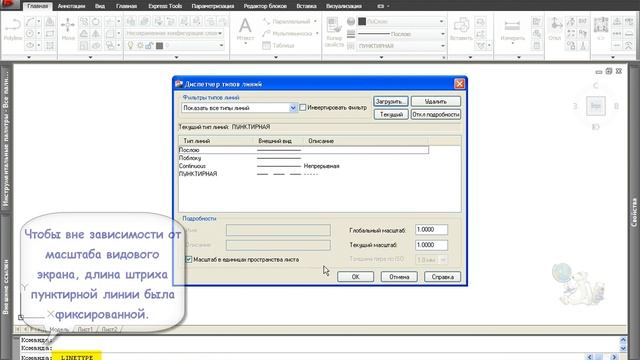640x360 pixels.
Task: Click the match properties (Копир. свойств) icon
Action: [334, 32]
